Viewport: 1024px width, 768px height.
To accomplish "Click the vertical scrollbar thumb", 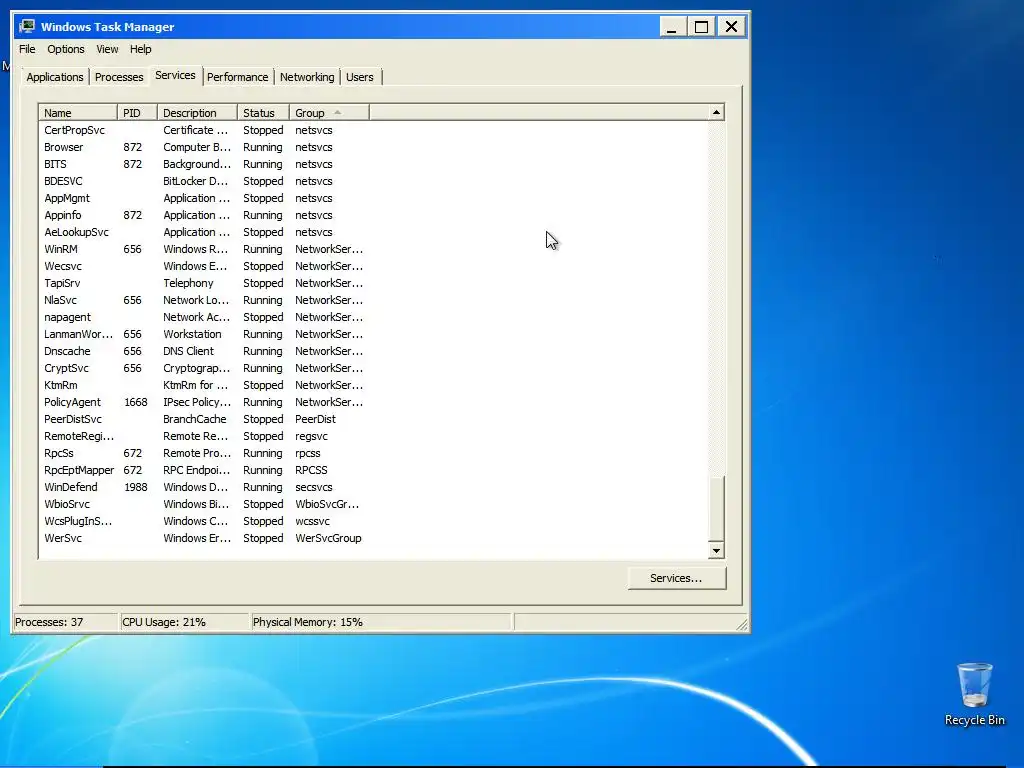I will [716, 508].
